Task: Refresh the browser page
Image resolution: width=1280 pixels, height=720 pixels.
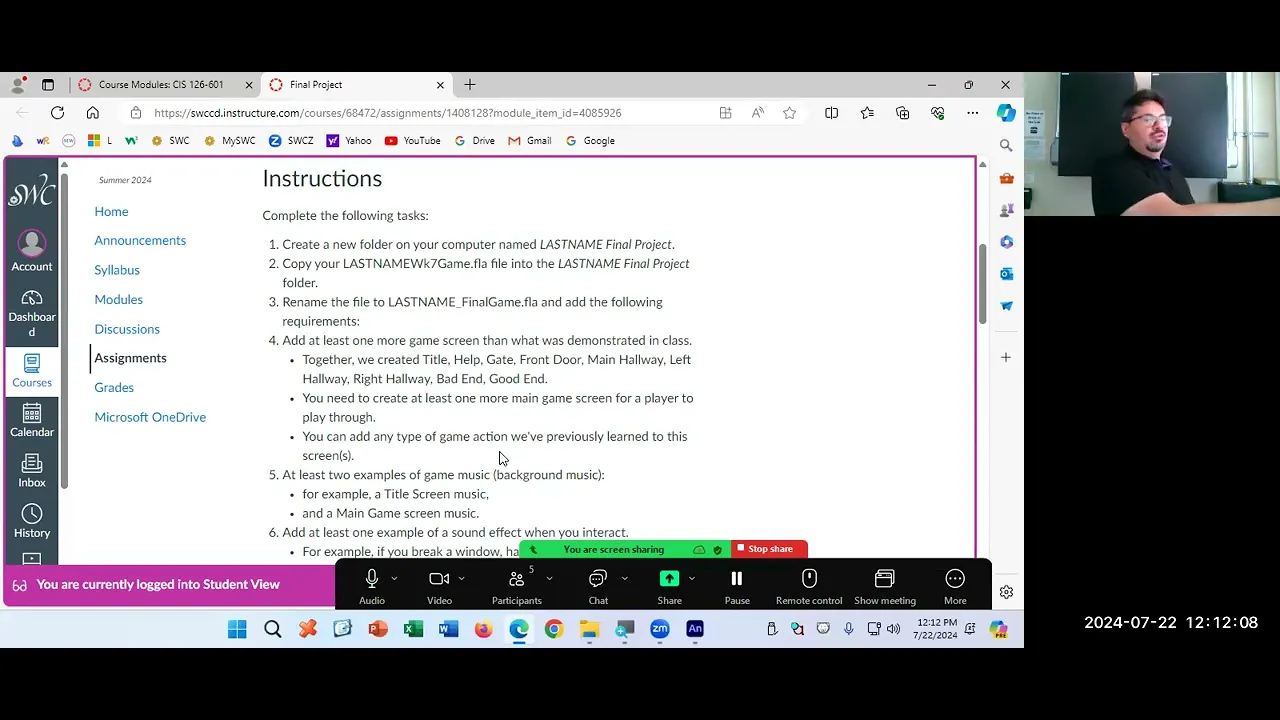Action: tap(58, 113)
